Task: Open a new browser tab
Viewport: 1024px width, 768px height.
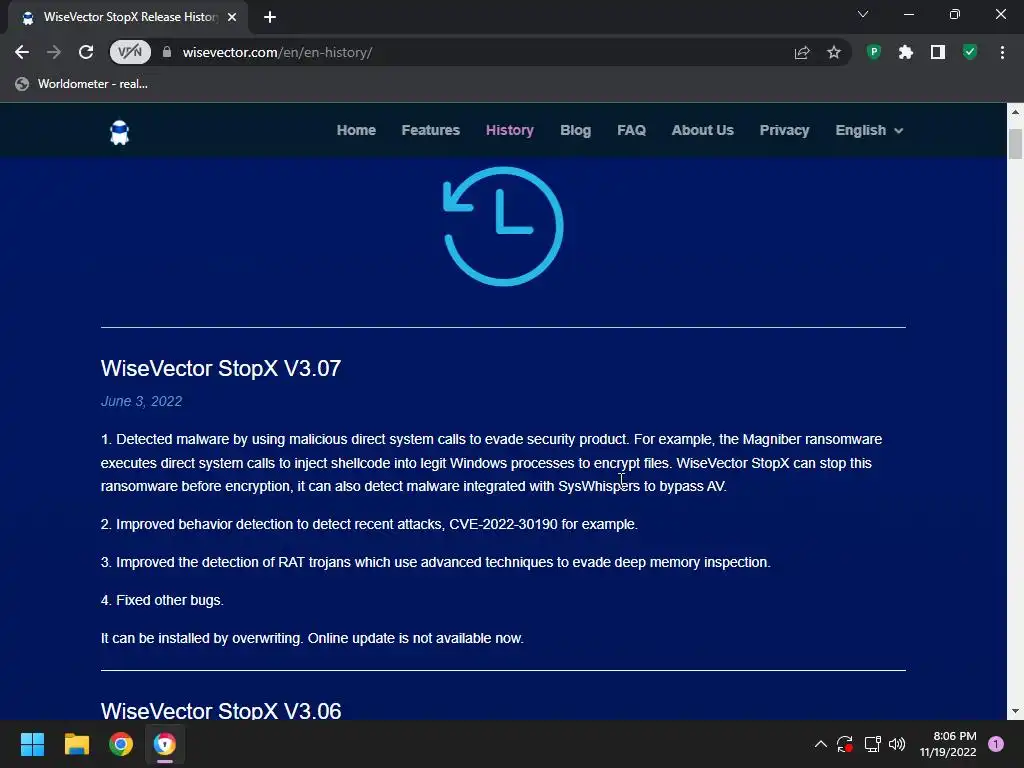Action: 270,17
